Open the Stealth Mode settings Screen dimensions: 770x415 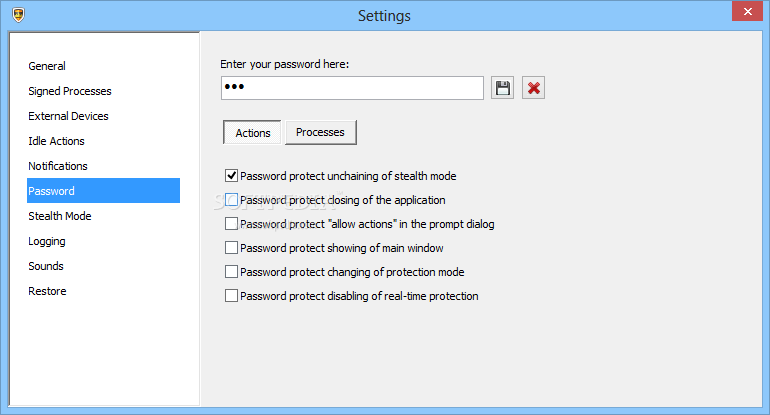click(59, 216)
